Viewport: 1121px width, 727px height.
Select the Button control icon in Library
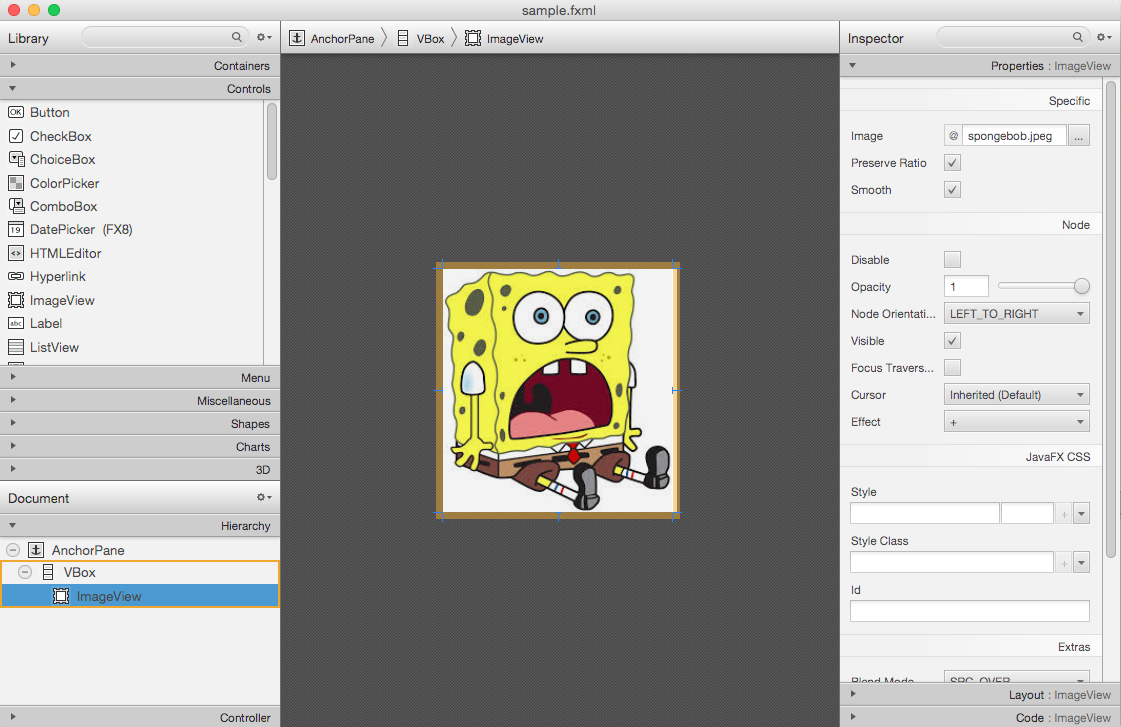coord(16,112)
